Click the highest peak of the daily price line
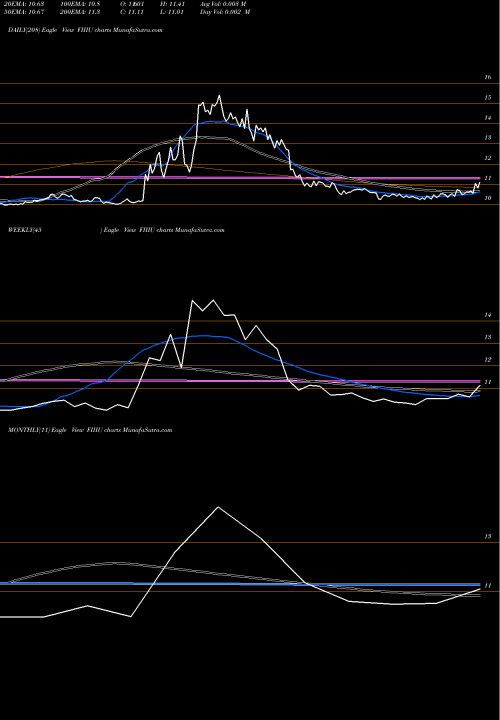 pos(219,96)
